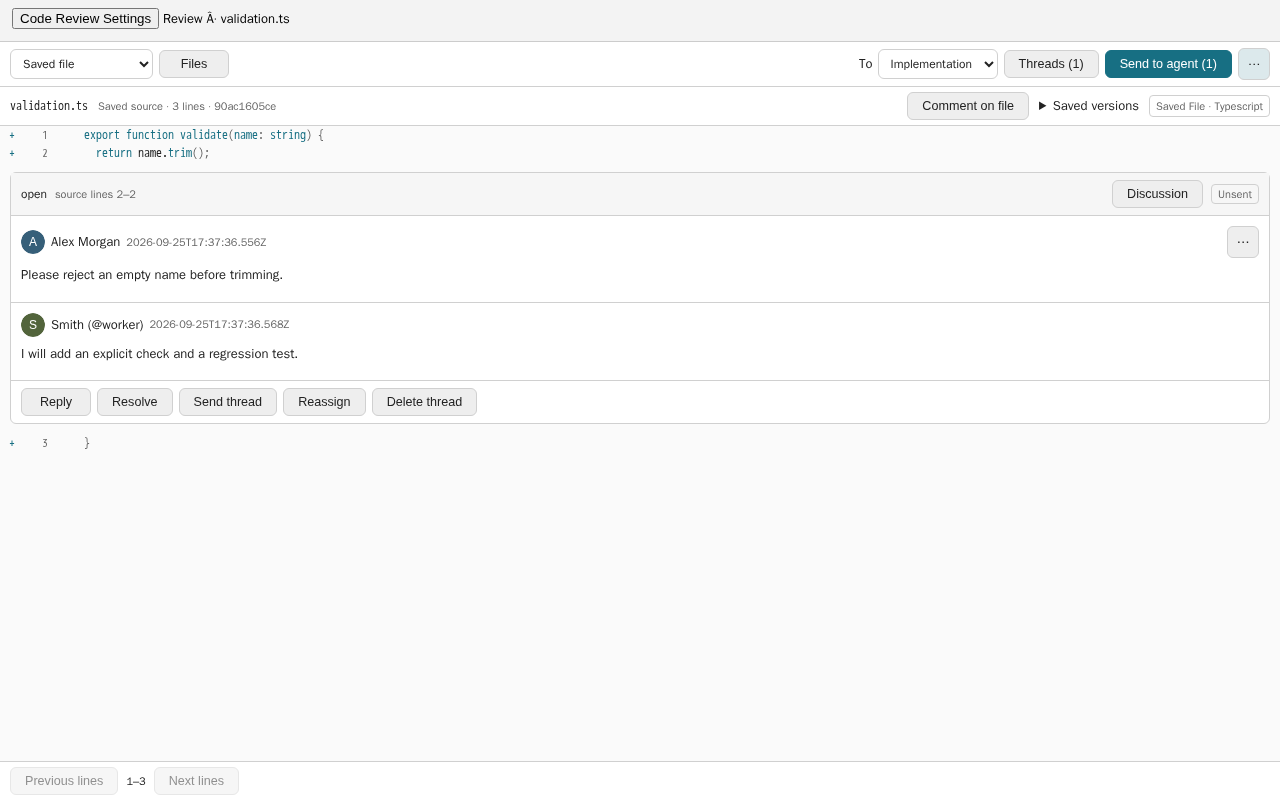Reassign the thread
The width and height of the screenshot is (1280, 800).
[x=324, y=402]
